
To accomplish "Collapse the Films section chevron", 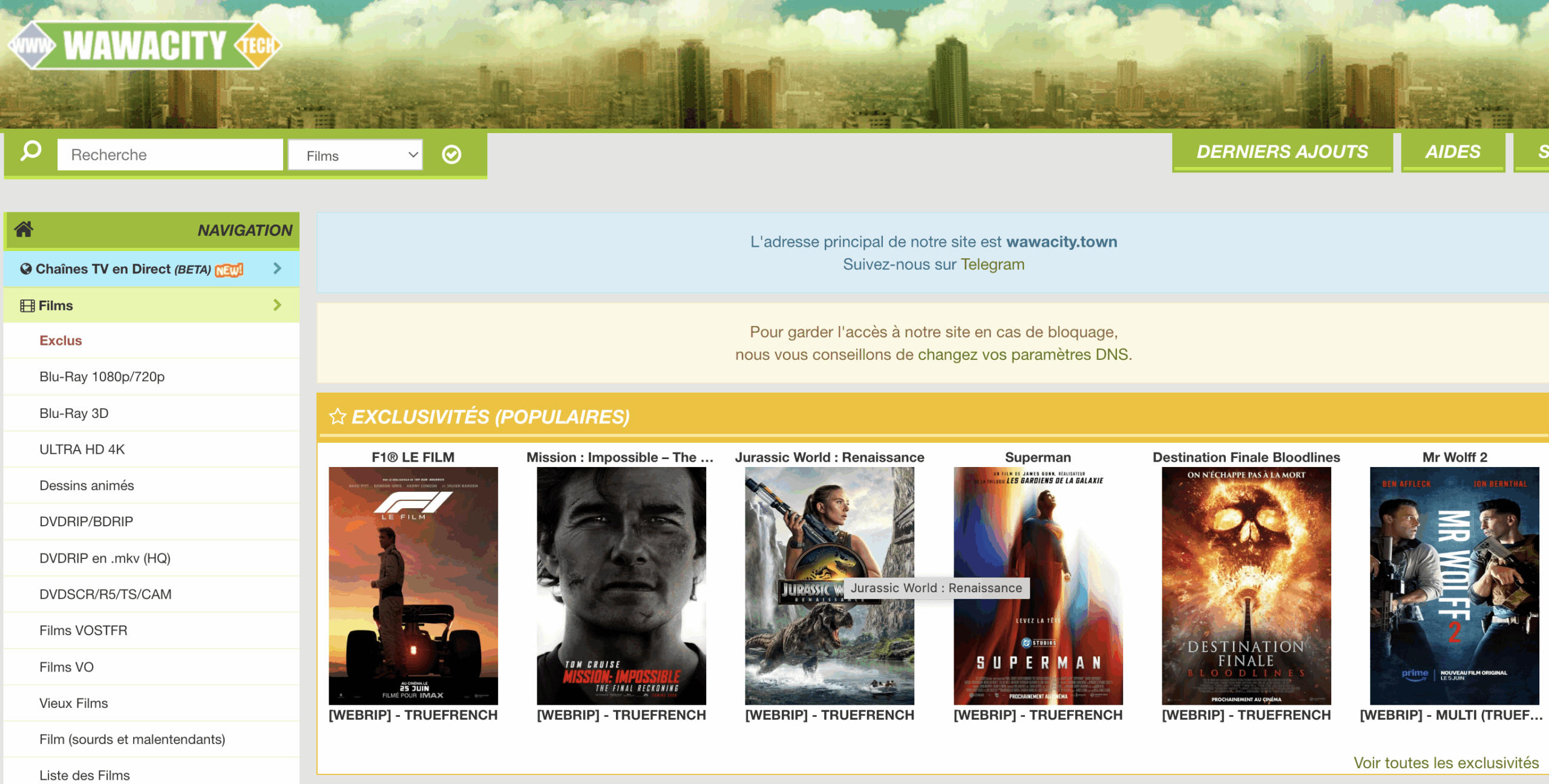I will coord(277,305).
